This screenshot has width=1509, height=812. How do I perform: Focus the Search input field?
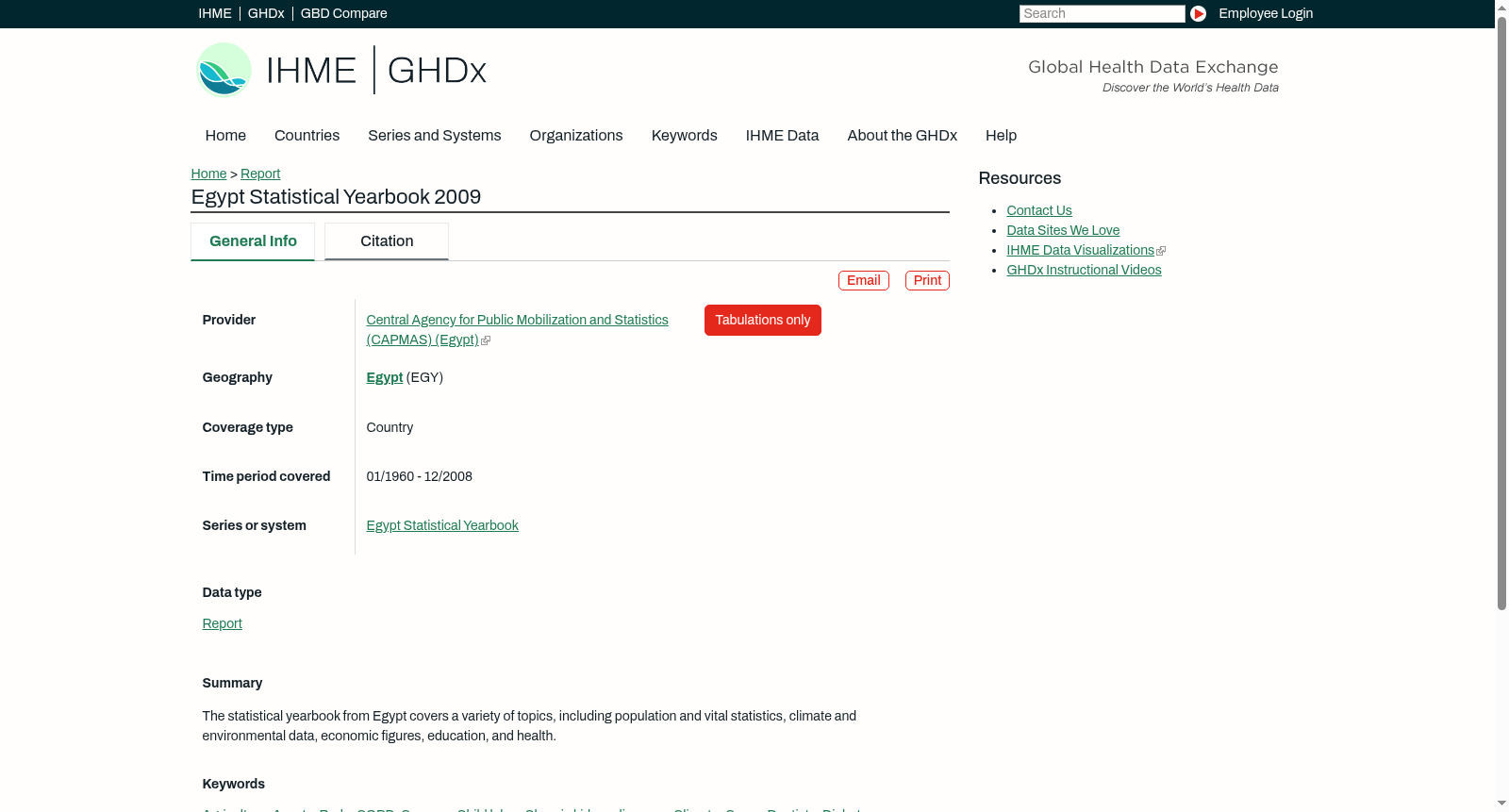[1102, 13]
